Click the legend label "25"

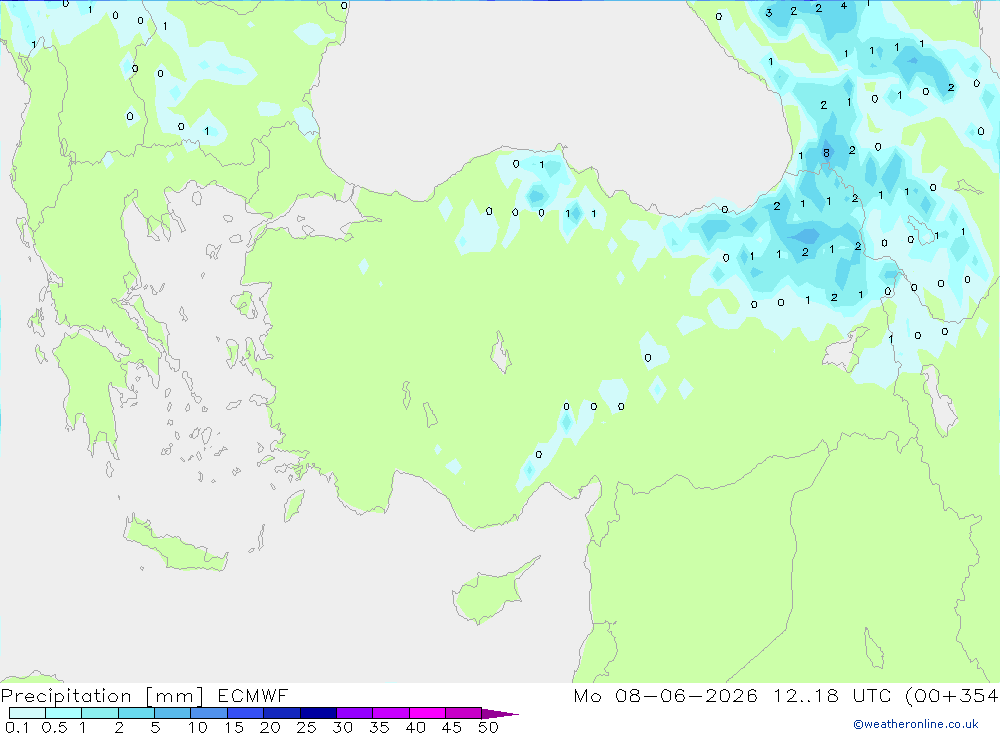(307, 727)
